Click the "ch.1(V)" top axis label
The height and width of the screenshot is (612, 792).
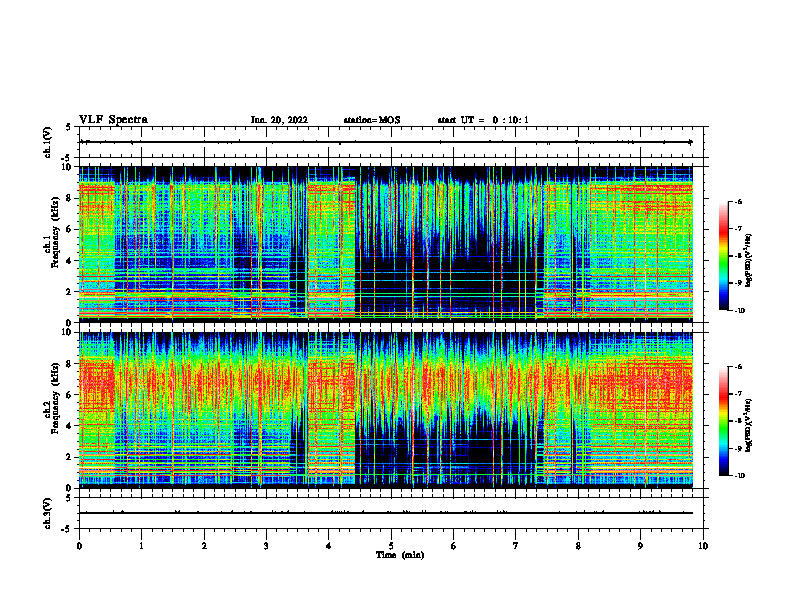click(x=48, y=142)
